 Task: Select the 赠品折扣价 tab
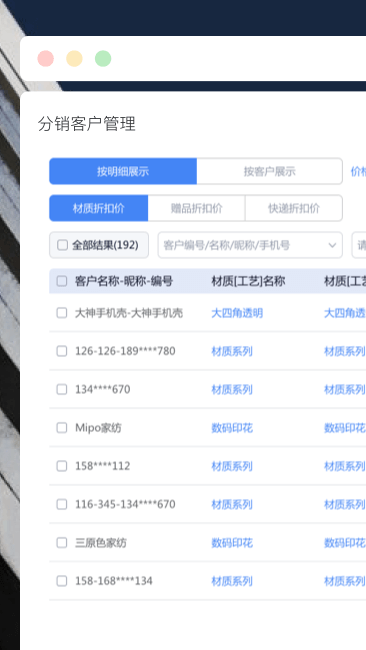(196, 208)
